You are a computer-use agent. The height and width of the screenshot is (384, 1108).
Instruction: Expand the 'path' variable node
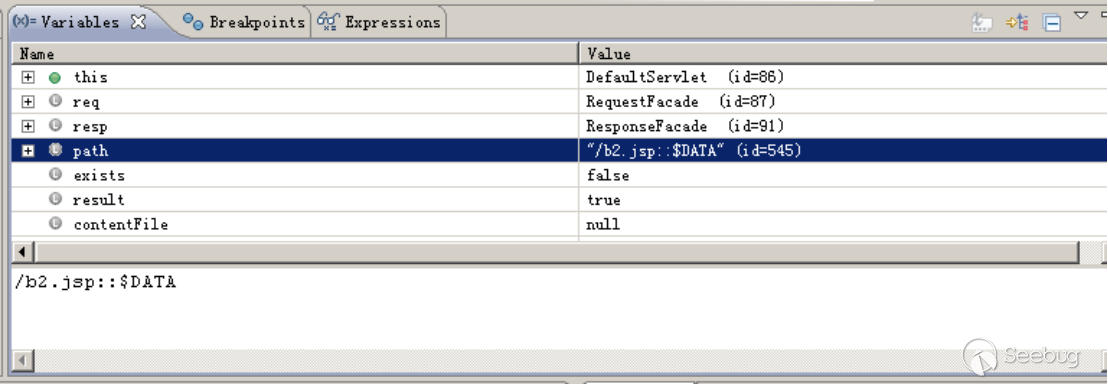pos(28,151)
